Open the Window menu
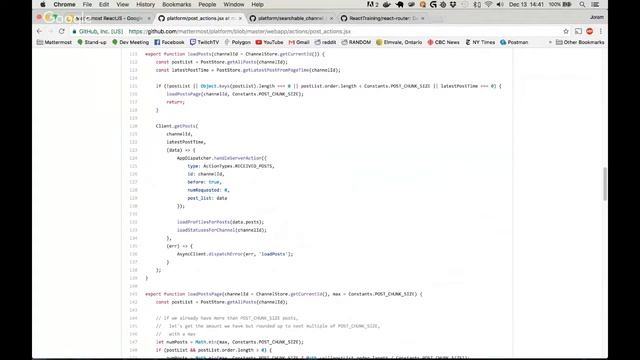 point(233,4)
